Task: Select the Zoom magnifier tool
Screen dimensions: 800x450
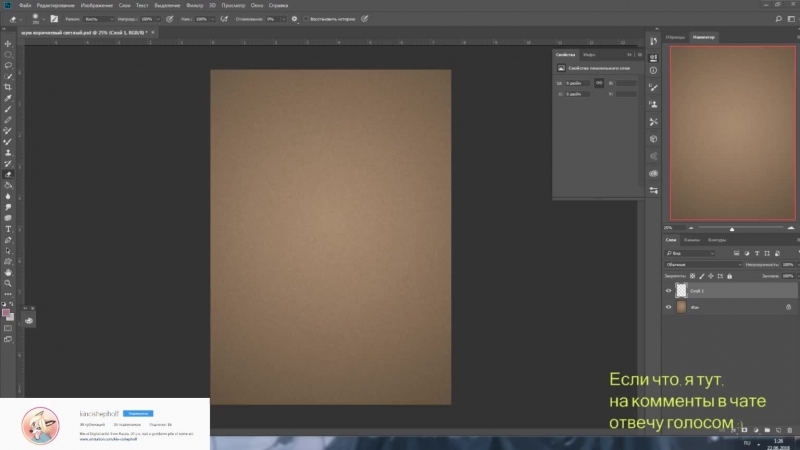Action: pyautogui.click(x=8, y=283)
